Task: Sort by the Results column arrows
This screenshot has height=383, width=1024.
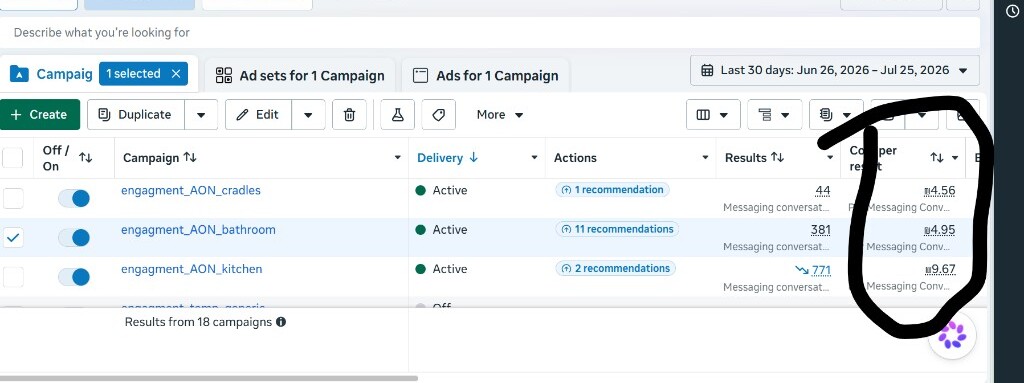Action: tap(777, 158)
